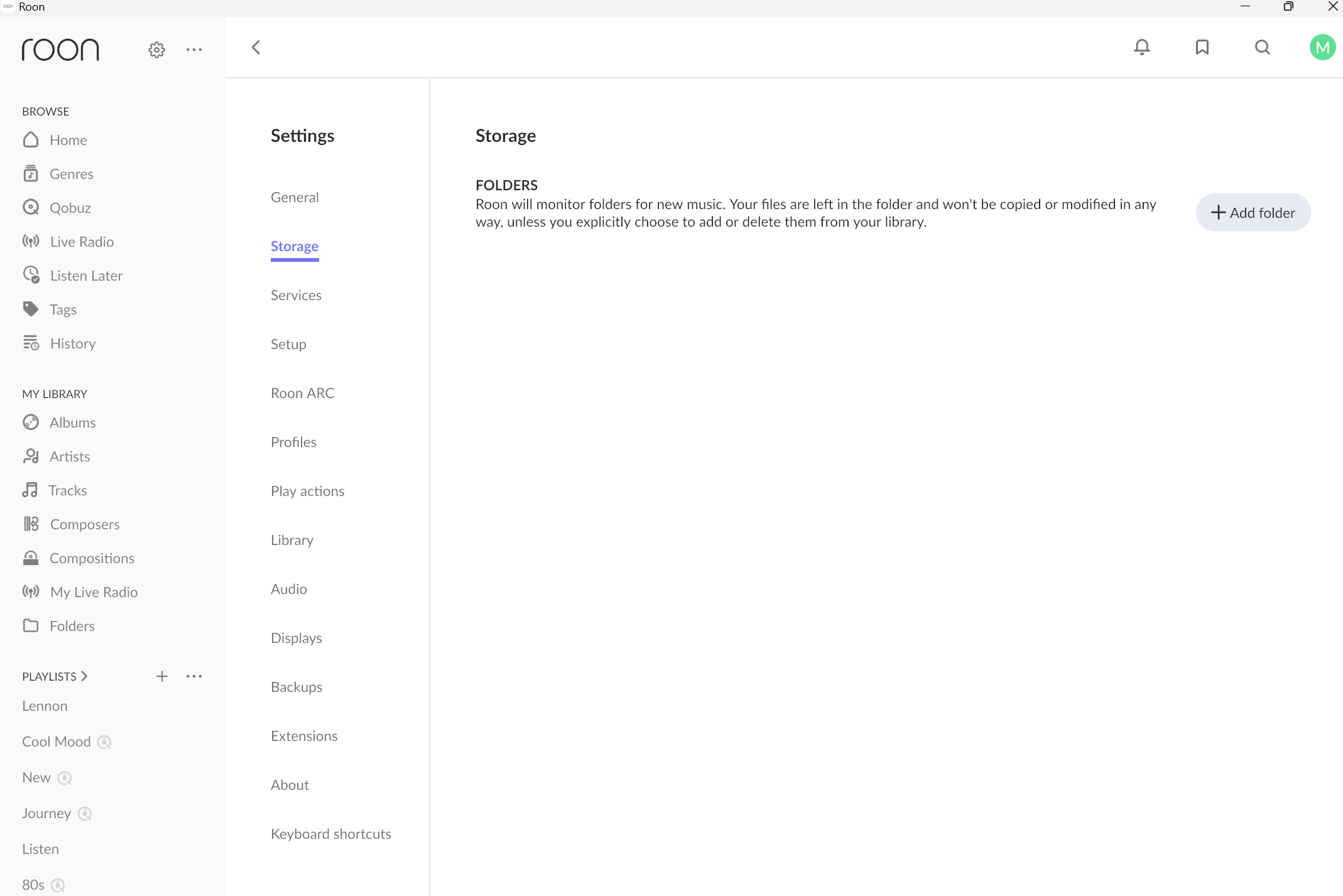
Task: Open Keyboard shortcuts settings
Action: [x=331, y=834]
